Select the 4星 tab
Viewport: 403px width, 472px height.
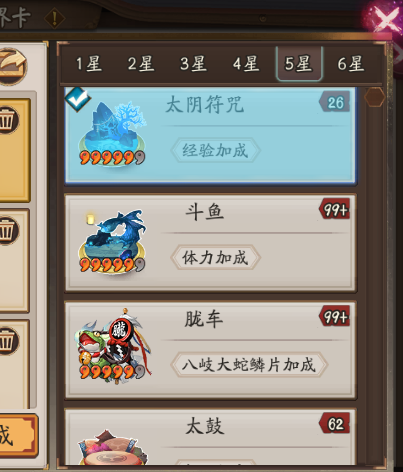point(246,63)
